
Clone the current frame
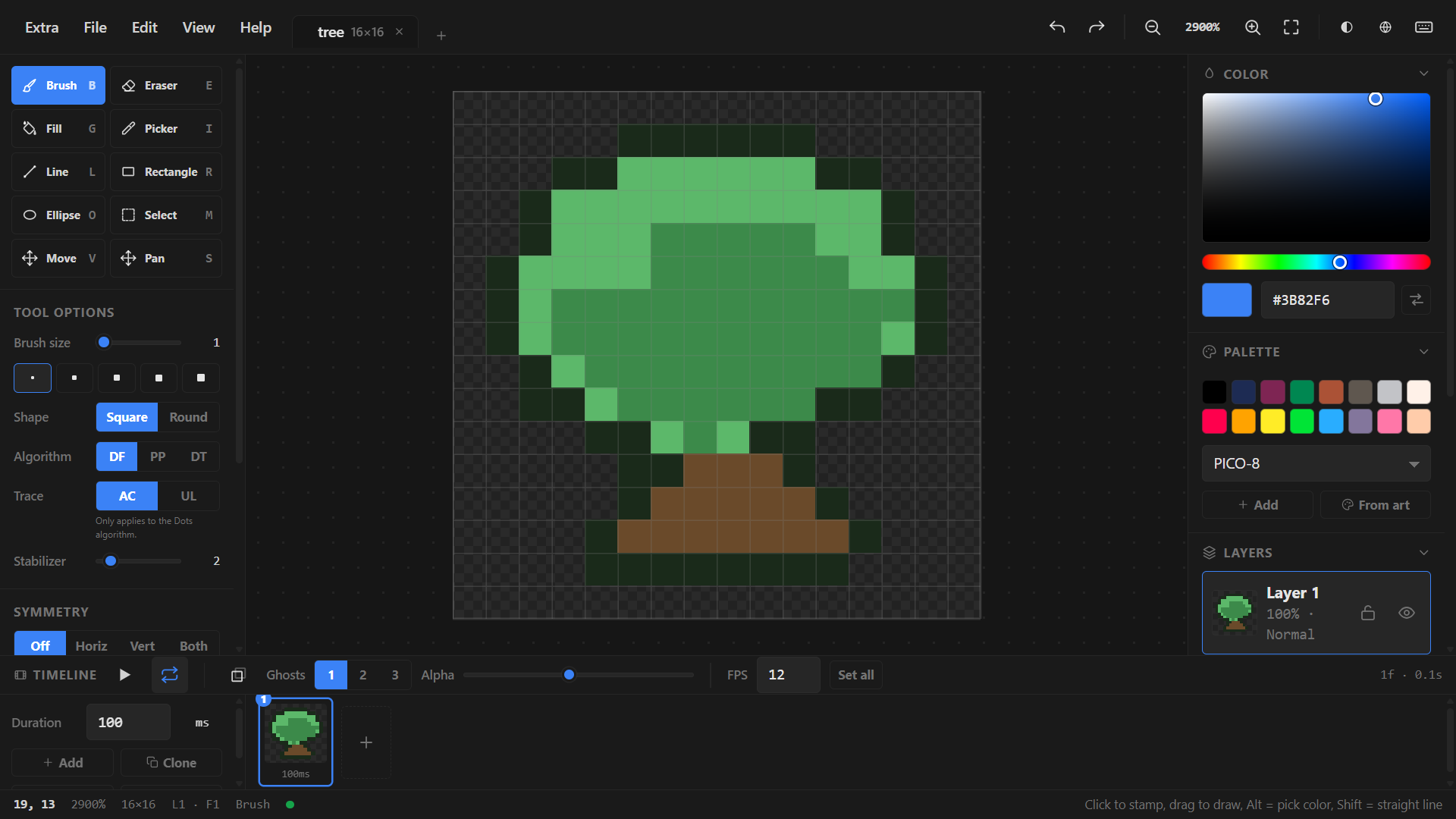[x=171, y=763]
